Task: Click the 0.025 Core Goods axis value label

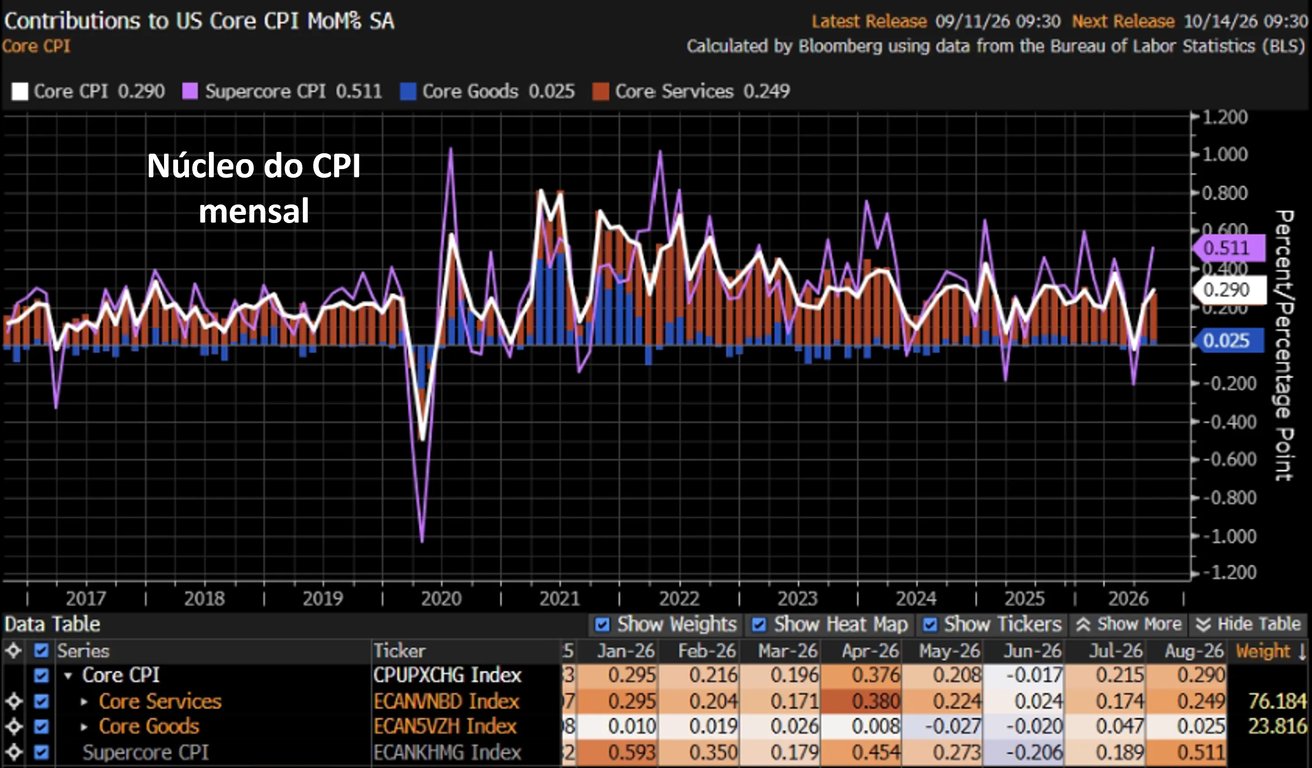Action: tap(1230, 341)
